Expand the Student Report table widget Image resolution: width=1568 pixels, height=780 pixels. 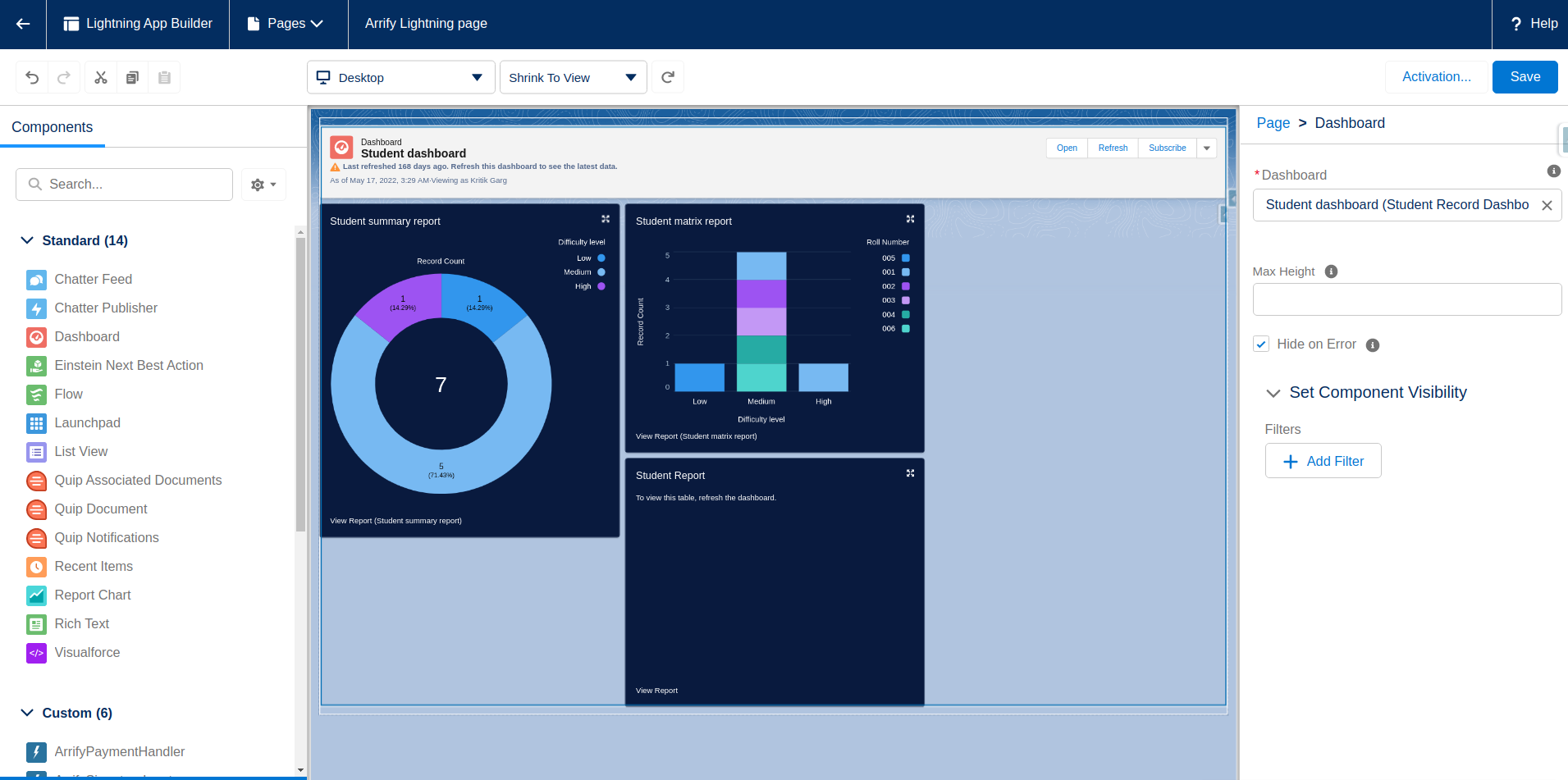pyautogui.click(x=910, y=473)
